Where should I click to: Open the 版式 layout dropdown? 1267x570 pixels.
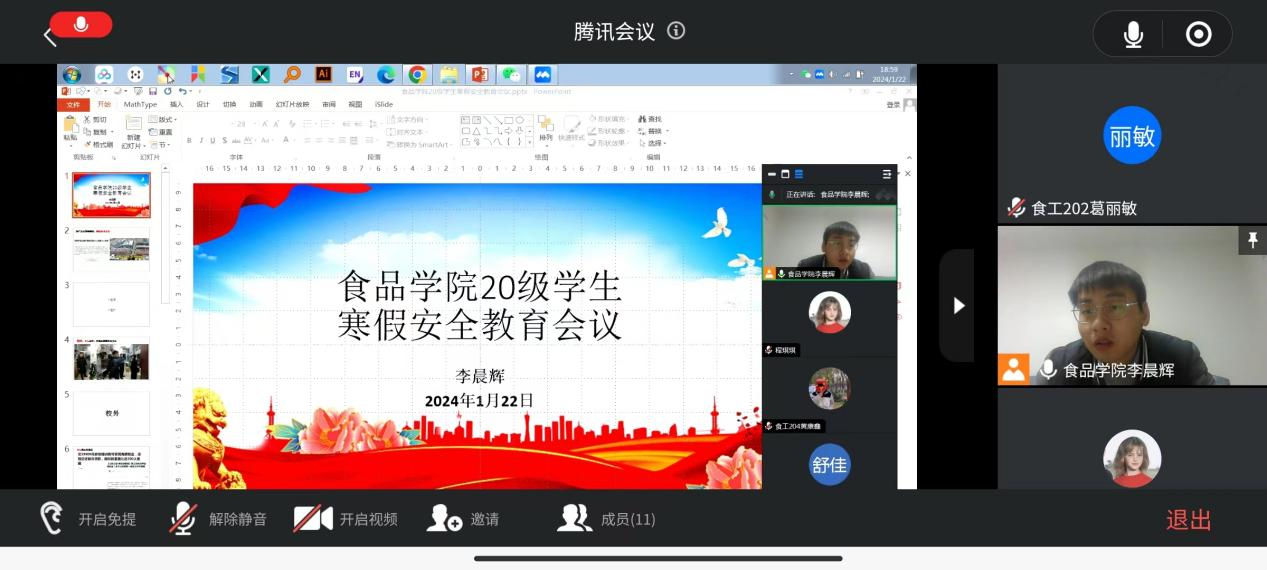point(165,120)
